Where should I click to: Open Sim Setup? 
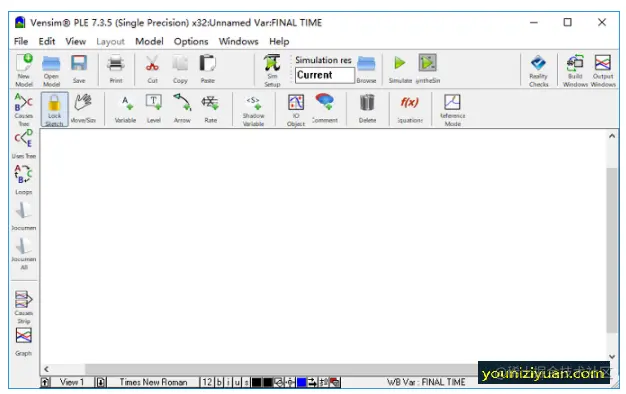click(272, 70)
